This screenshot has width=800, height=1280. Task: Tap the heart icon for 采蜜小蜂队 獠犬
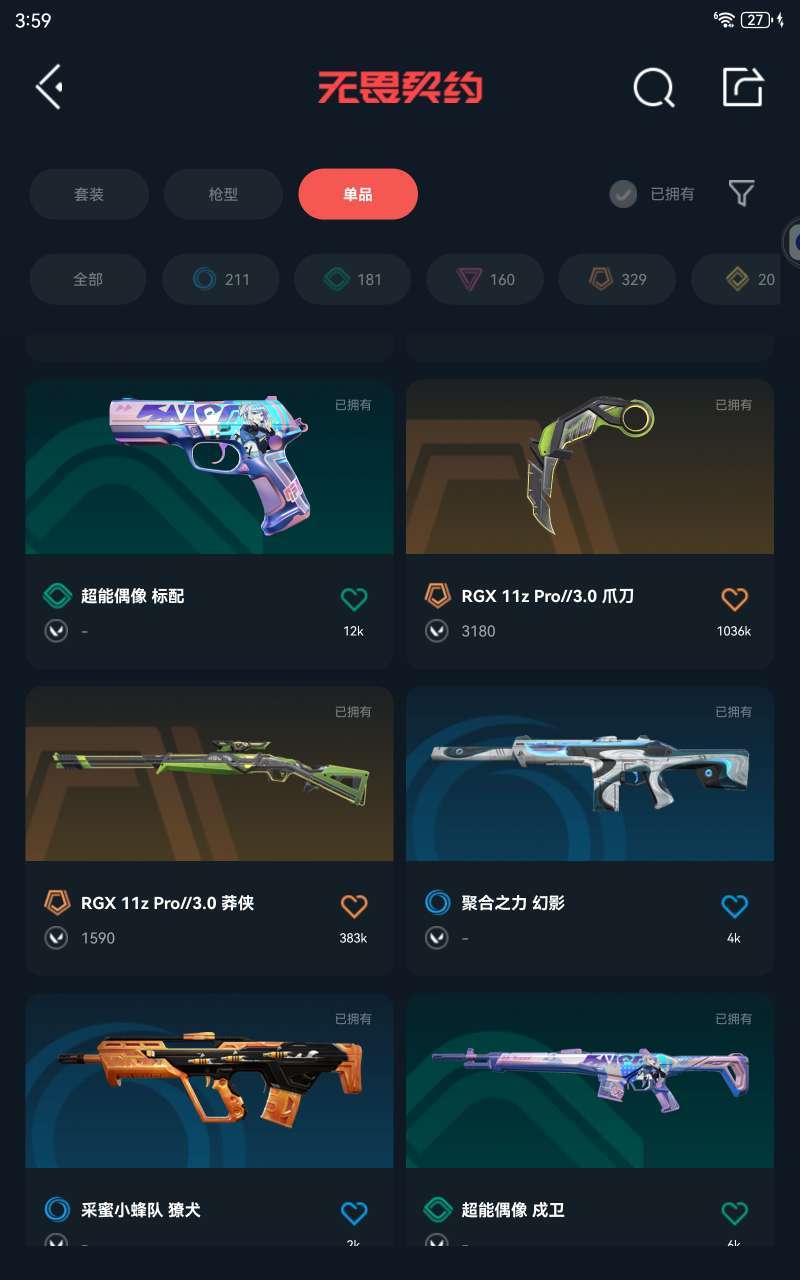pyautogui.click(x=354, y=1213)
